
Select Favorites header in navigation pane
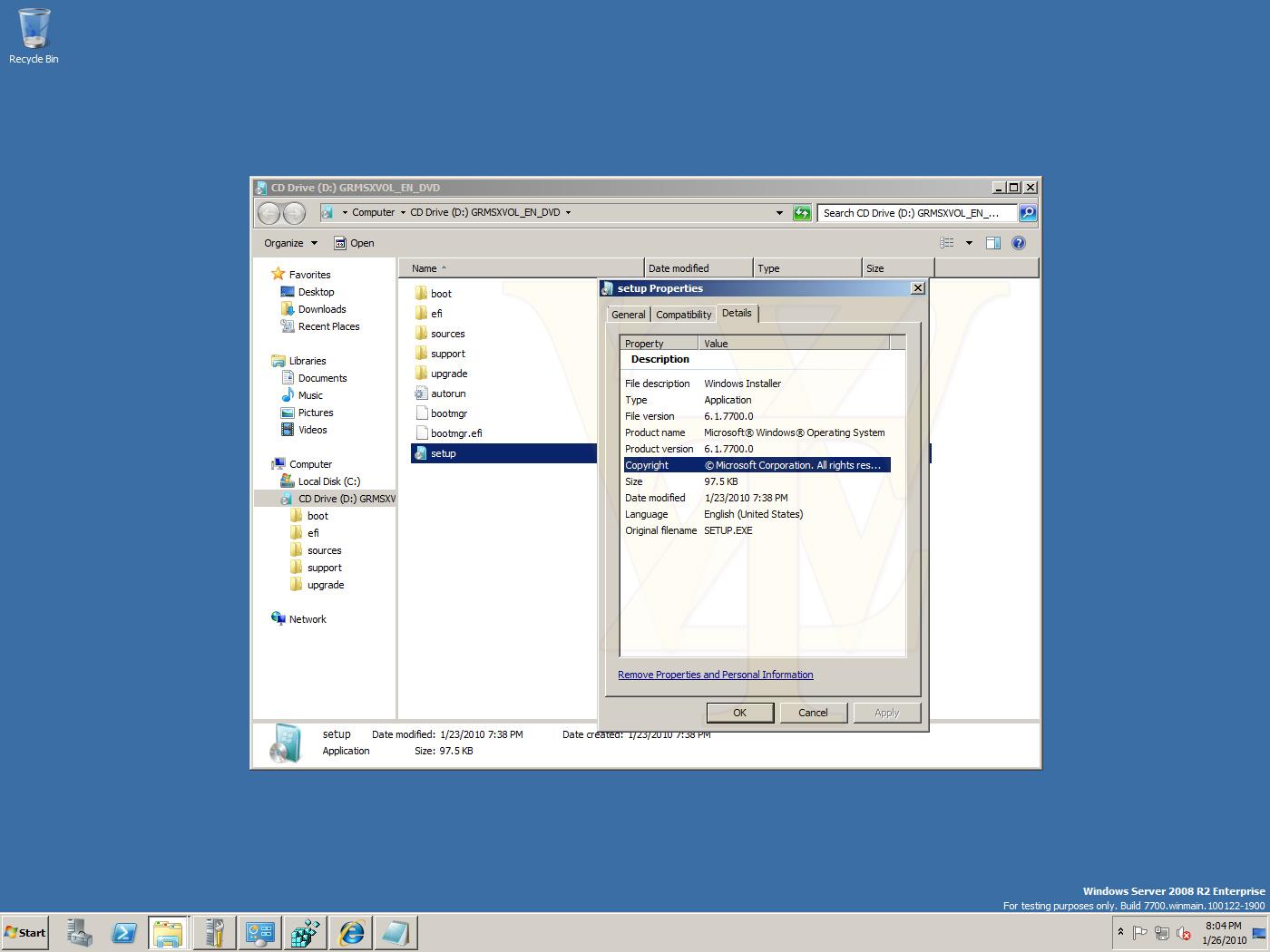pos(301,275)
